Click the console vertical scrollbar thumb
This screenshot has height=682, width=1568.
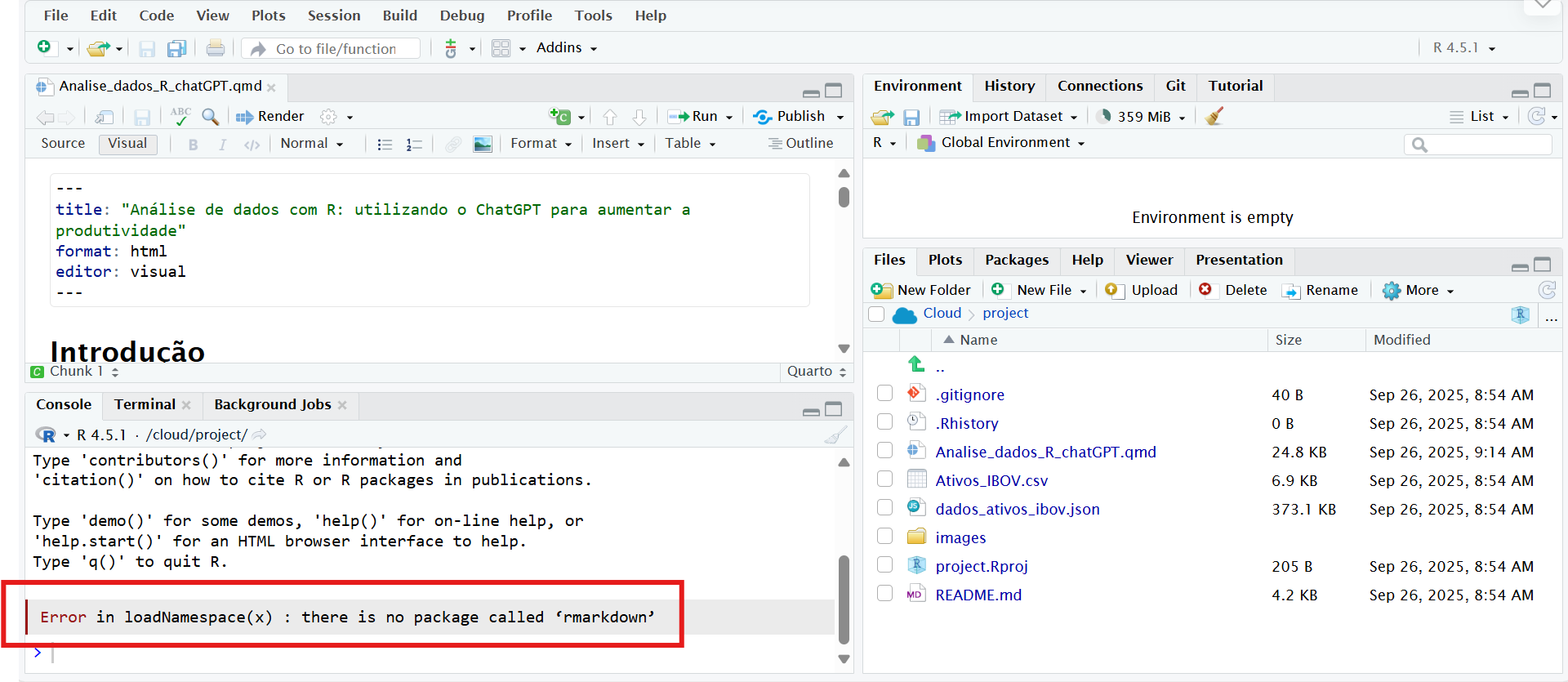coord(844,600)
